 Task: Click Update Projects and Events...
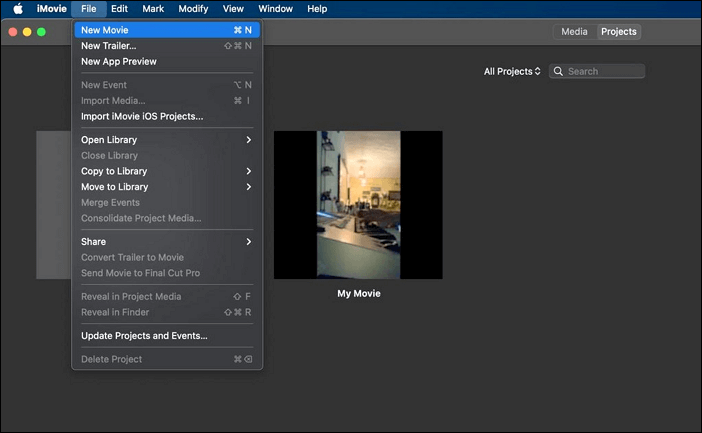tap(144, 336)
